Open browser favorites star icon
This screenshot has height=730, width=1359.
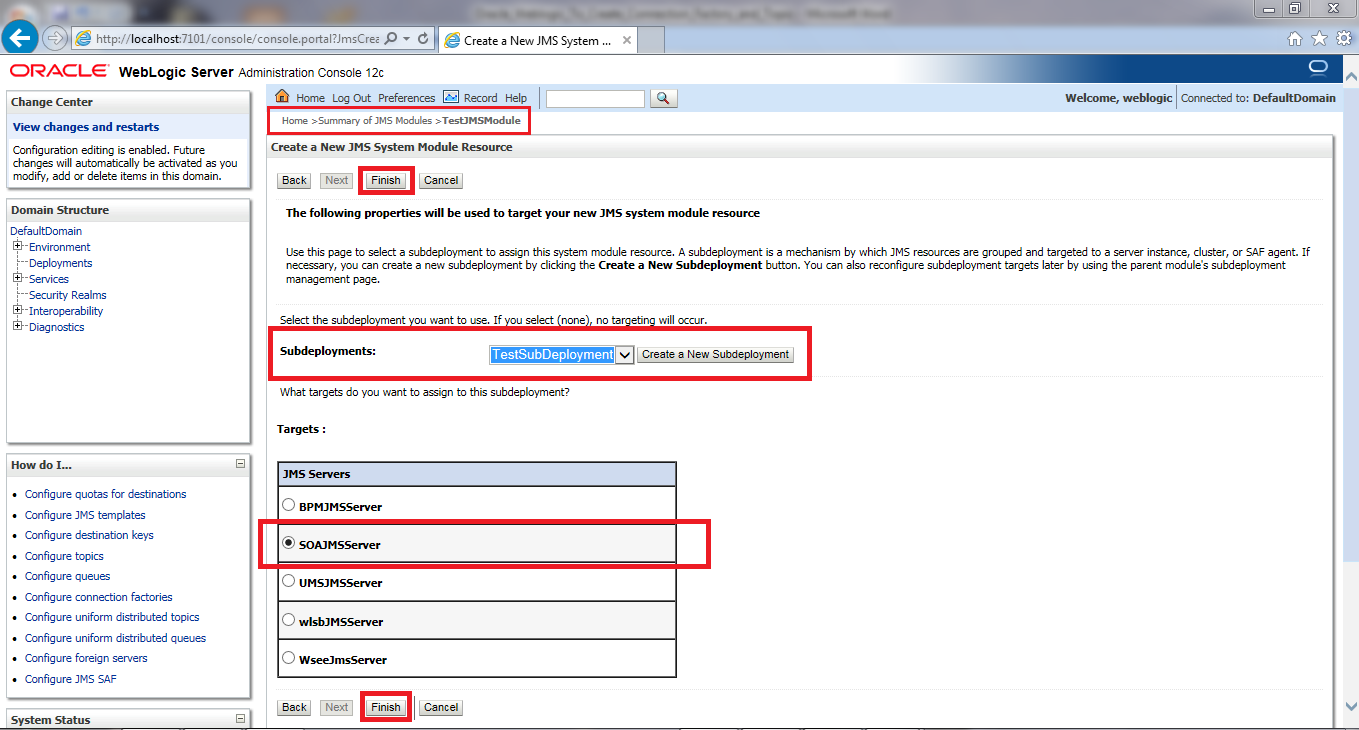[1319, 39]
